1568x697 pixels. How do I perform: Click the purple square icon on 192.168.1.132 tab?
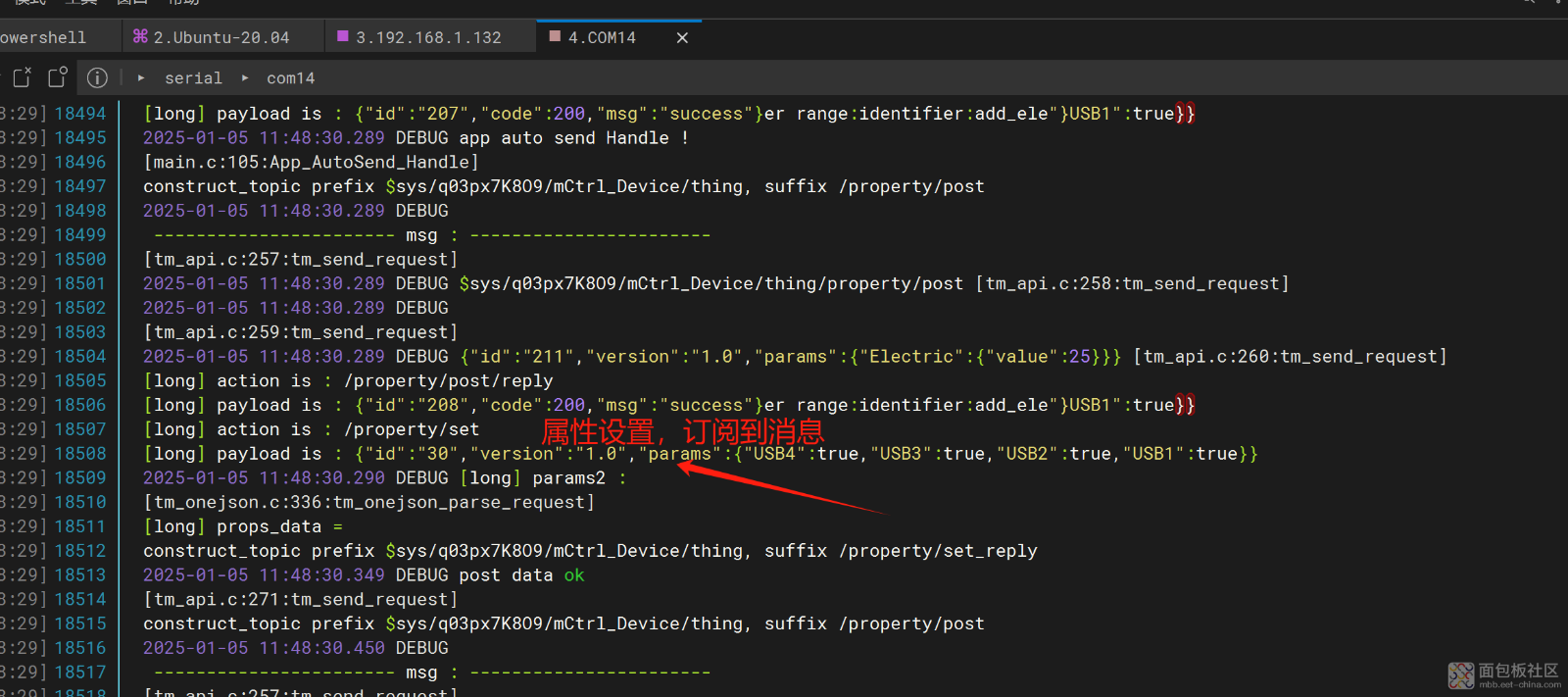coord(343,36)
